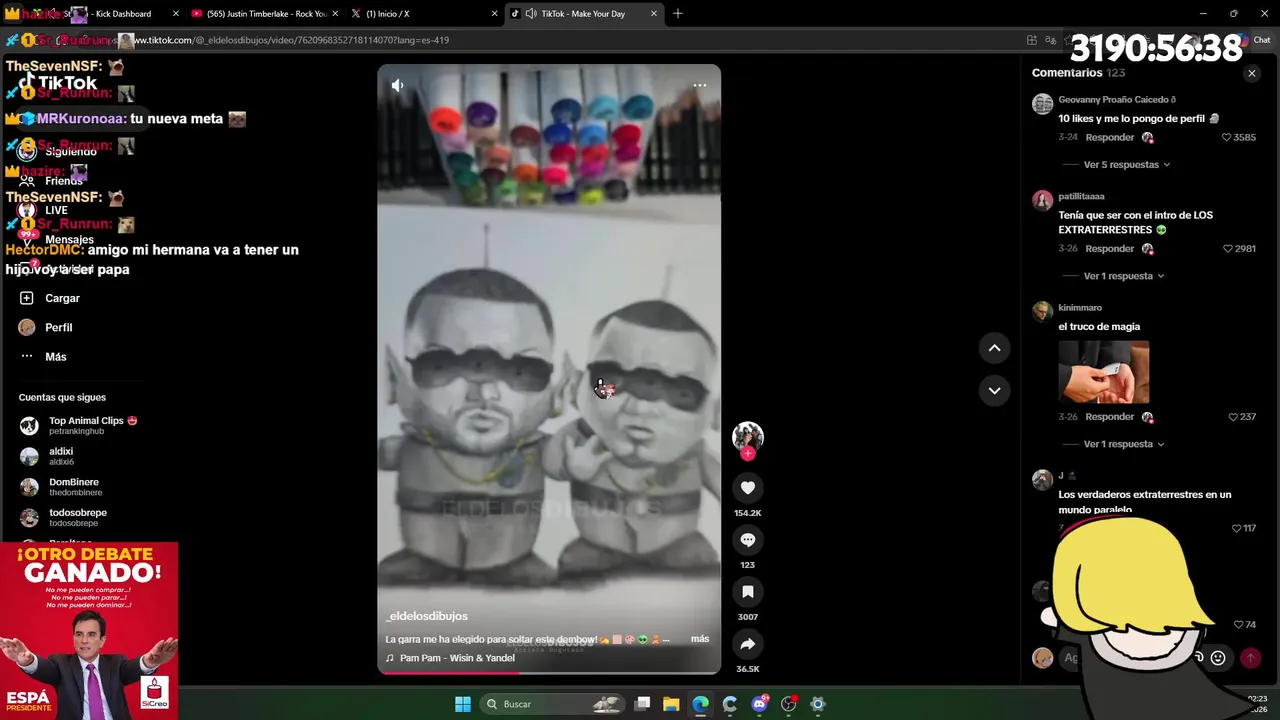The height and width of the screenshot is (720, 1280).
Task: Open todosobrepe followed account
Action: [x=63, y=517]
